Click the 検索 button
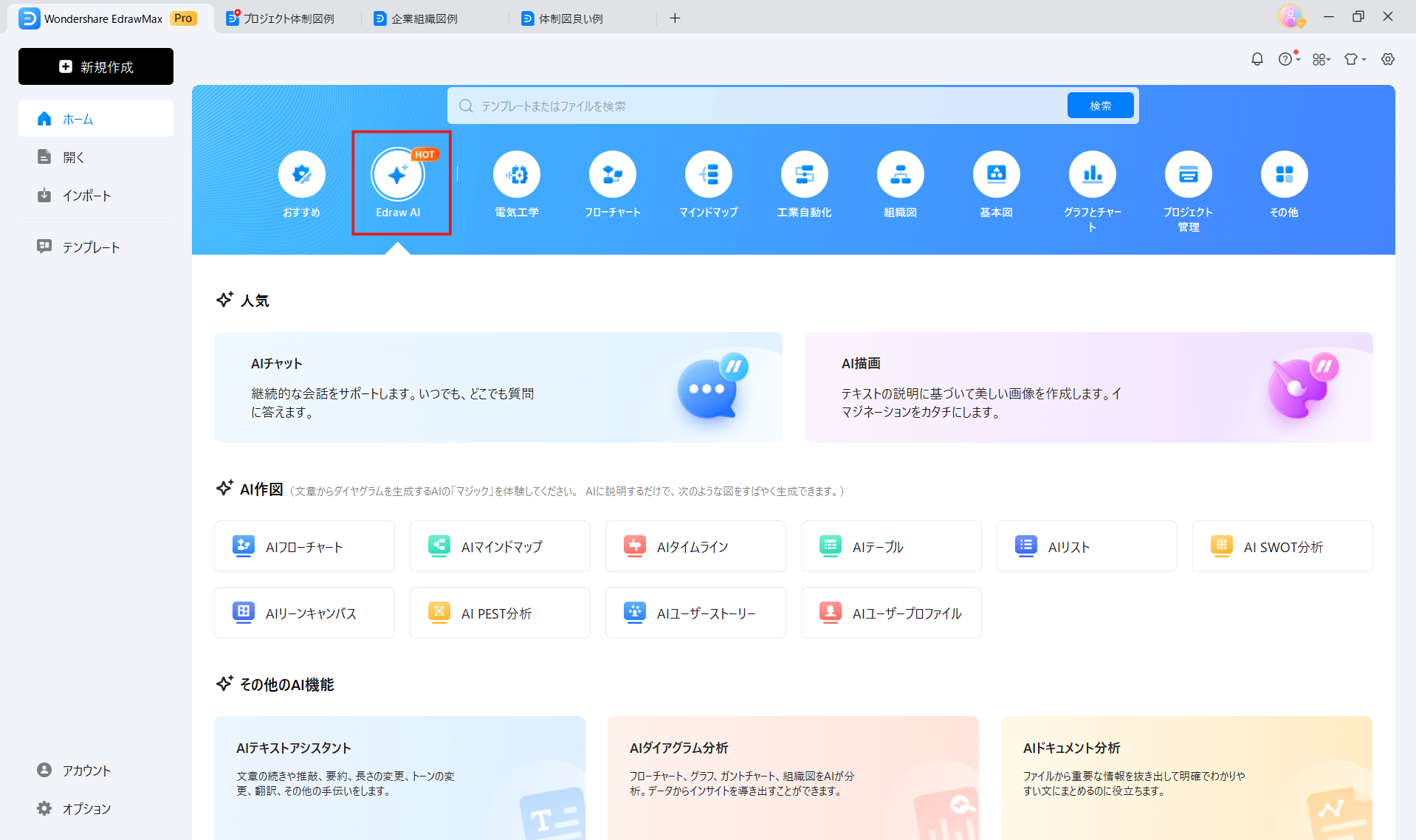This screenshot has width=1416, height=840. coord(1101,106)
